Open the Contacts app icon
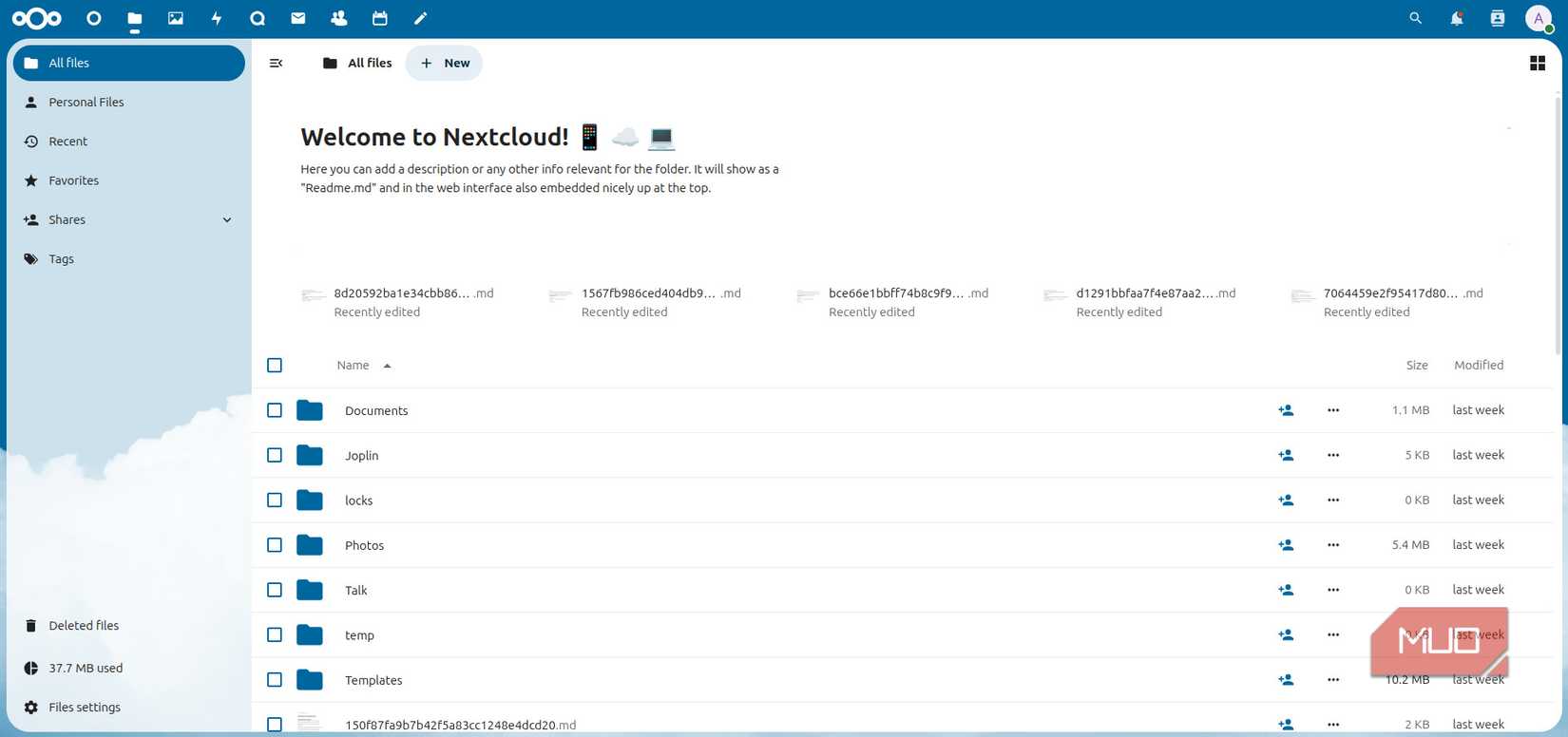Image resolution: width=1568 pixels, height=737 pixels. (x=339, y=18)
